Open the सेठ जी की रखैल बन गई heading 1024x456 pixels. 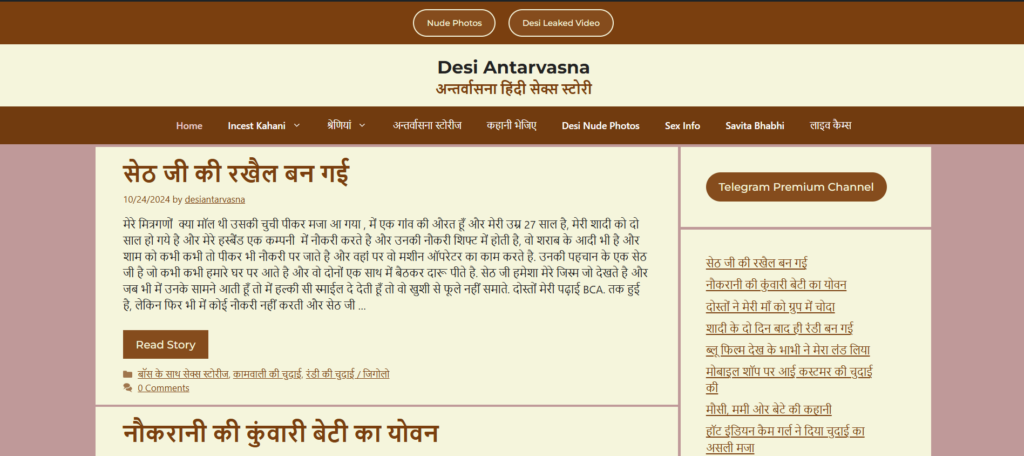click(x=236, y=172)
